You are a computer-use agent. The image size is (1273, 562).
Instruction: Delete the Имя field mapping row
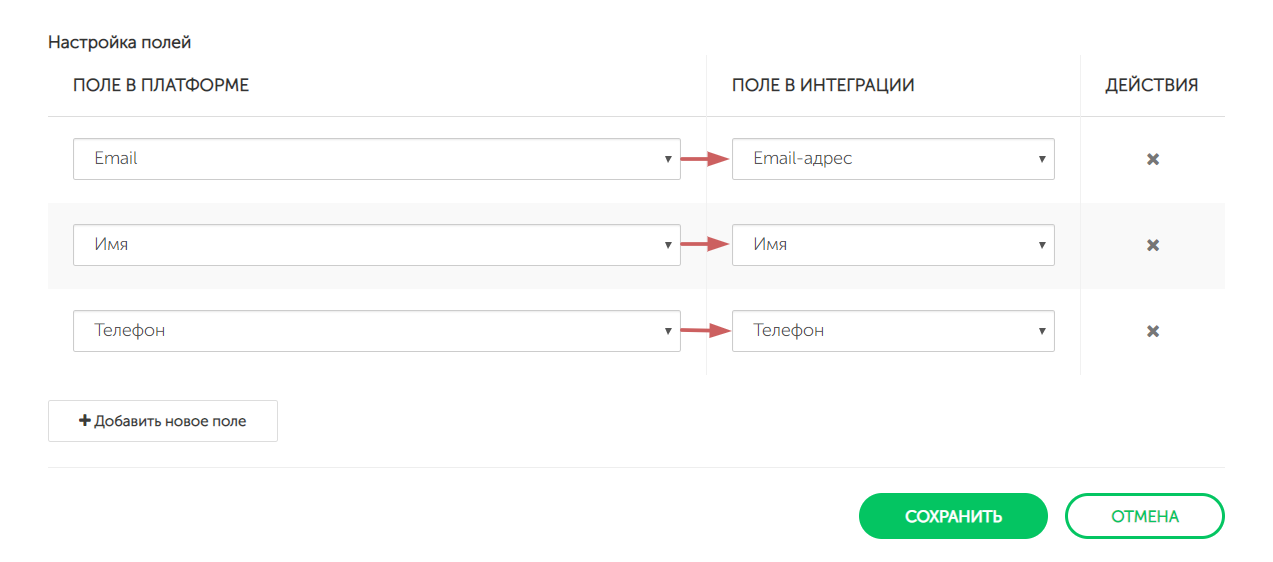pyautogui.click(x=1152, y=245)
